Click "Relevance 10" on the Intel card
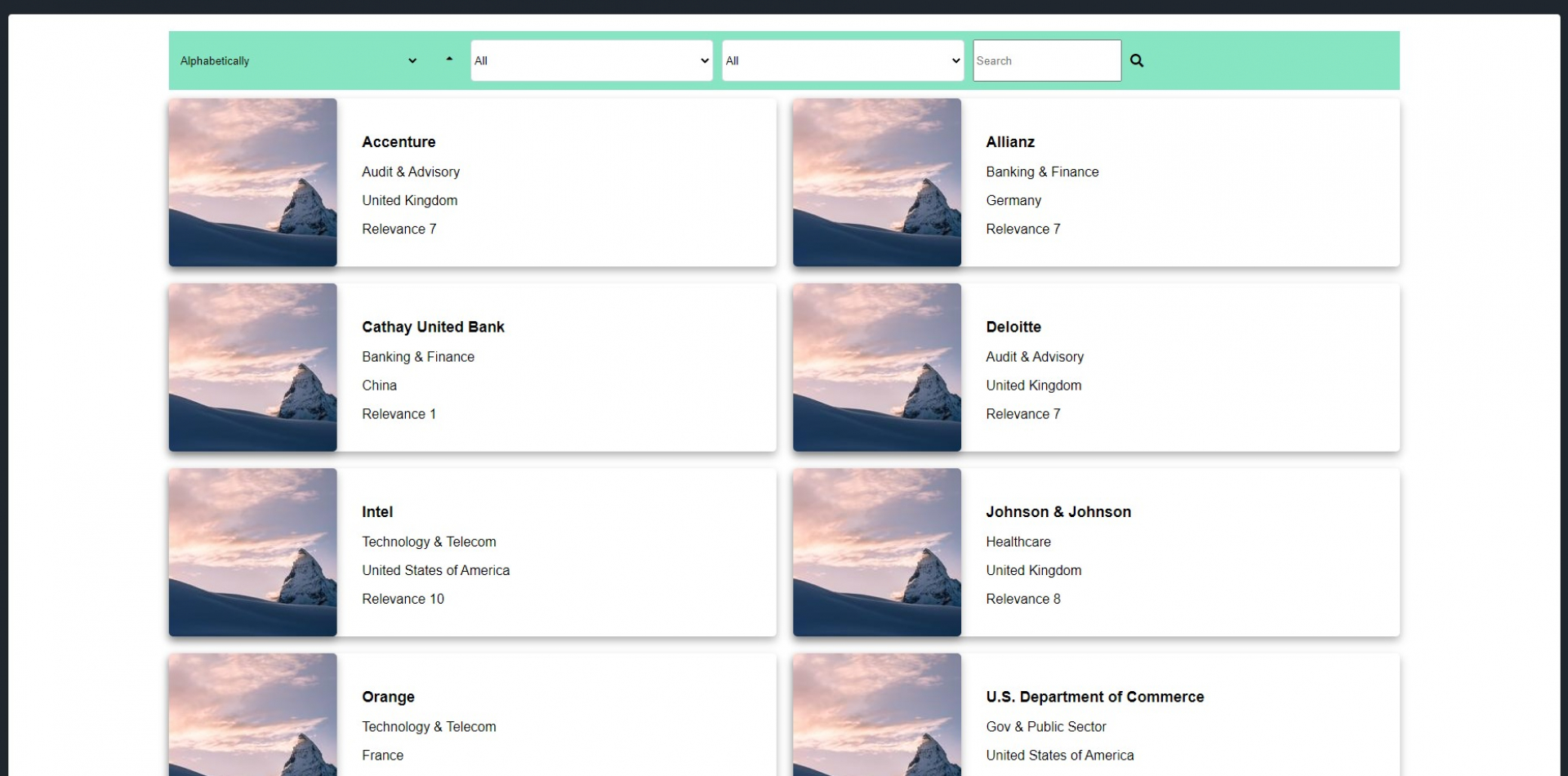The width and height of the screenshot is (1568, 776). pyautogui.click(x=403, y=599)
